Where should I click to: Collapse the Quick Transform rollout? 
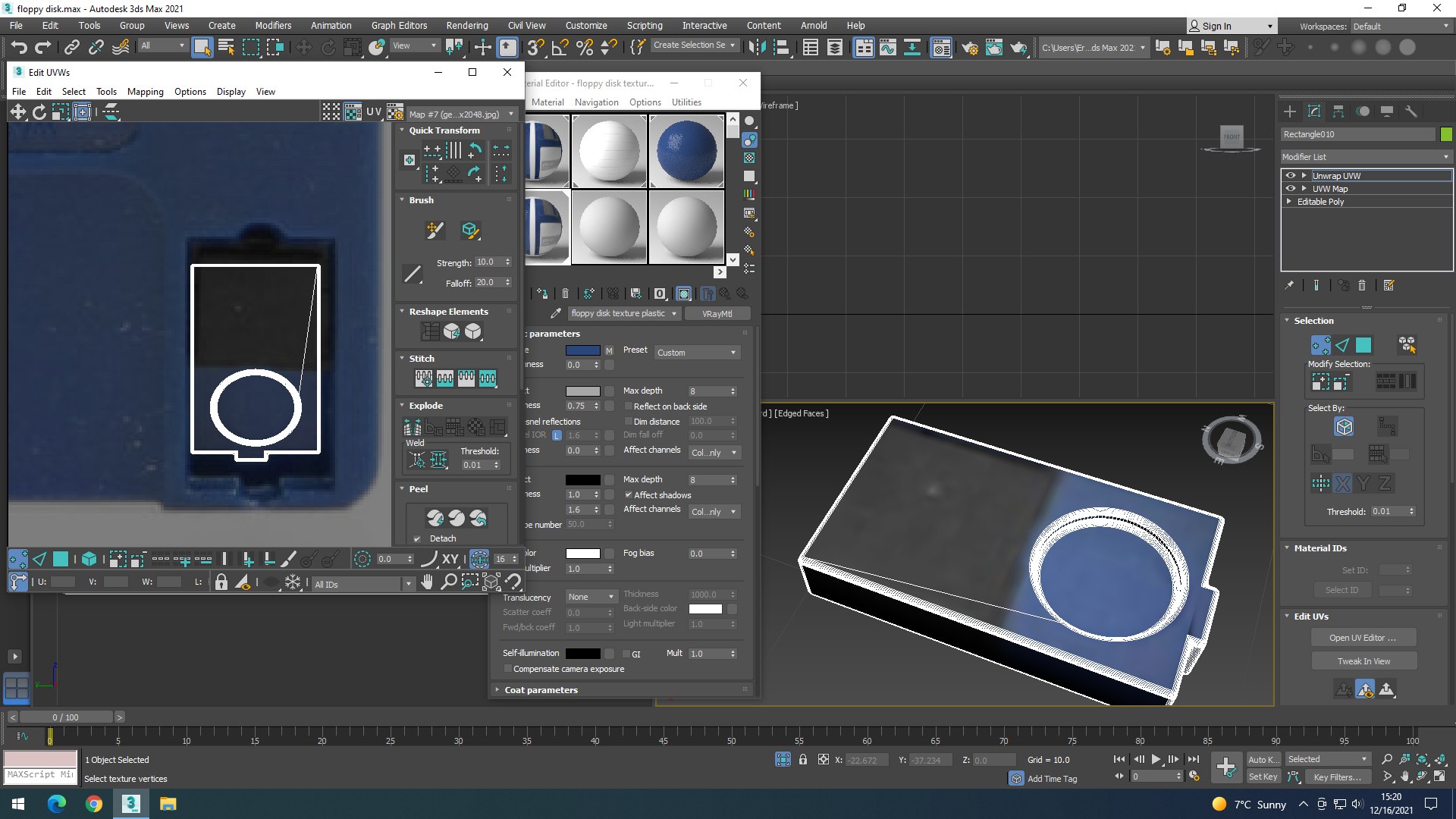point(444,130)
